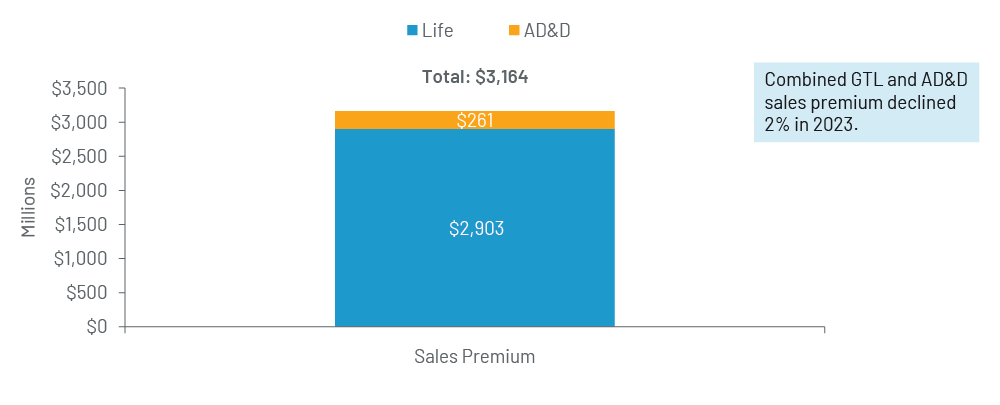The width and height of the screenshot is (1000, 405).
Task: Select the $500 axis tick label
Action: (x=87, y=293)
